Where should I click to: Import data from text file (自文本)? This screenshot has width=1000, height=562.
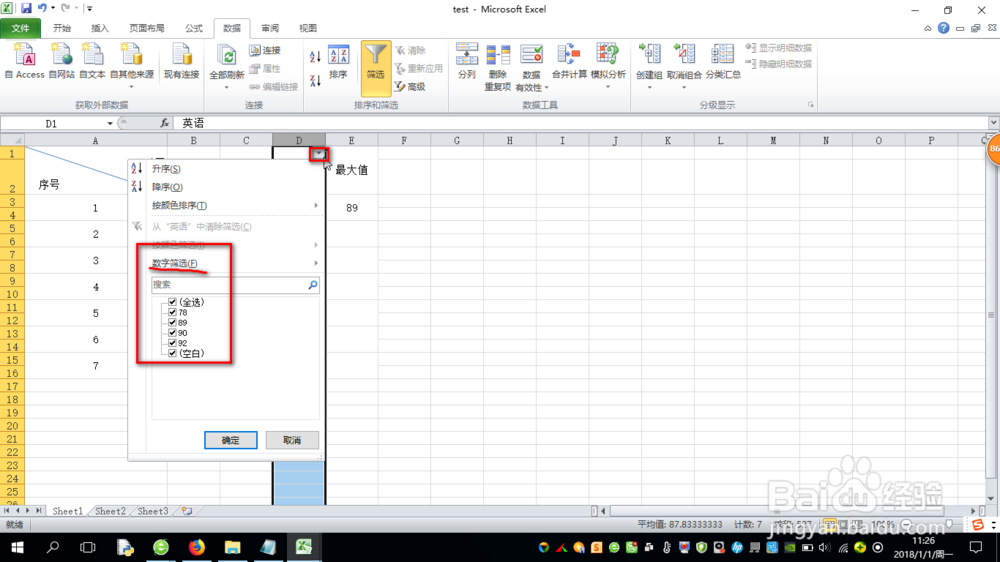pyautogui.click(x=92, y=61)
